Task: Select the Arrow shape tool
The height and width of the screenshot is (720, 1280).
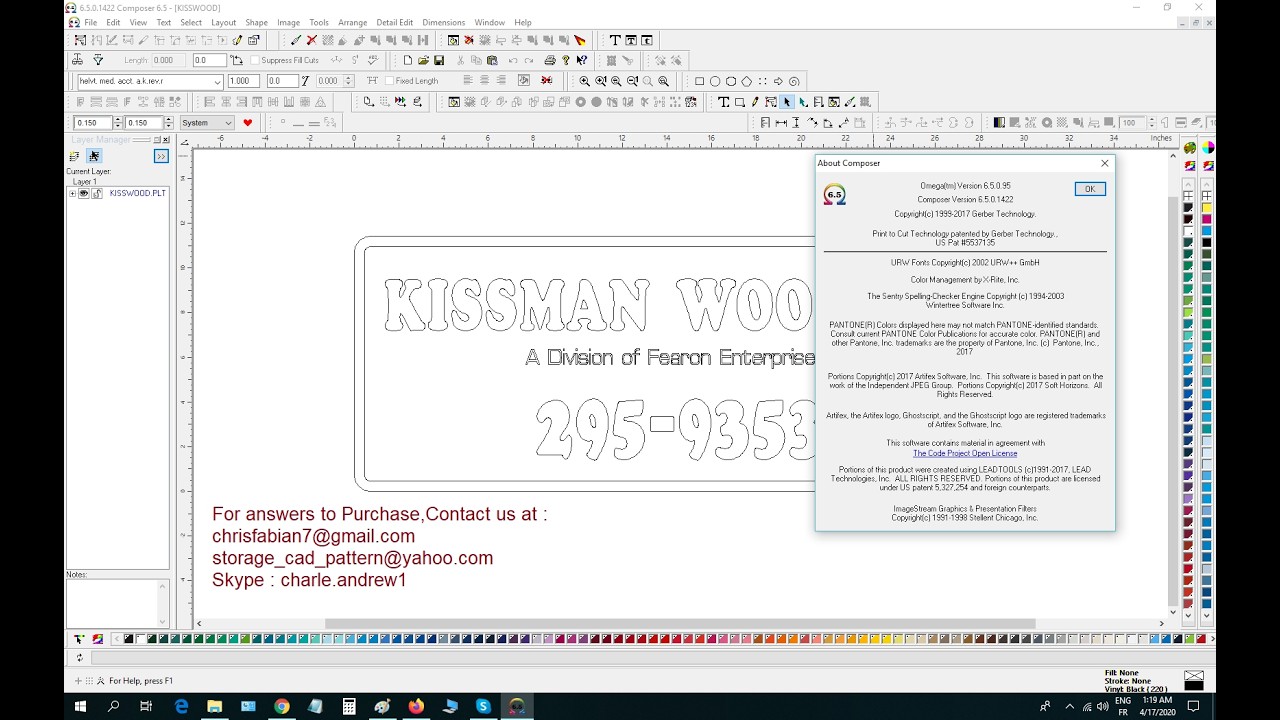Action: tap(778, 81)
